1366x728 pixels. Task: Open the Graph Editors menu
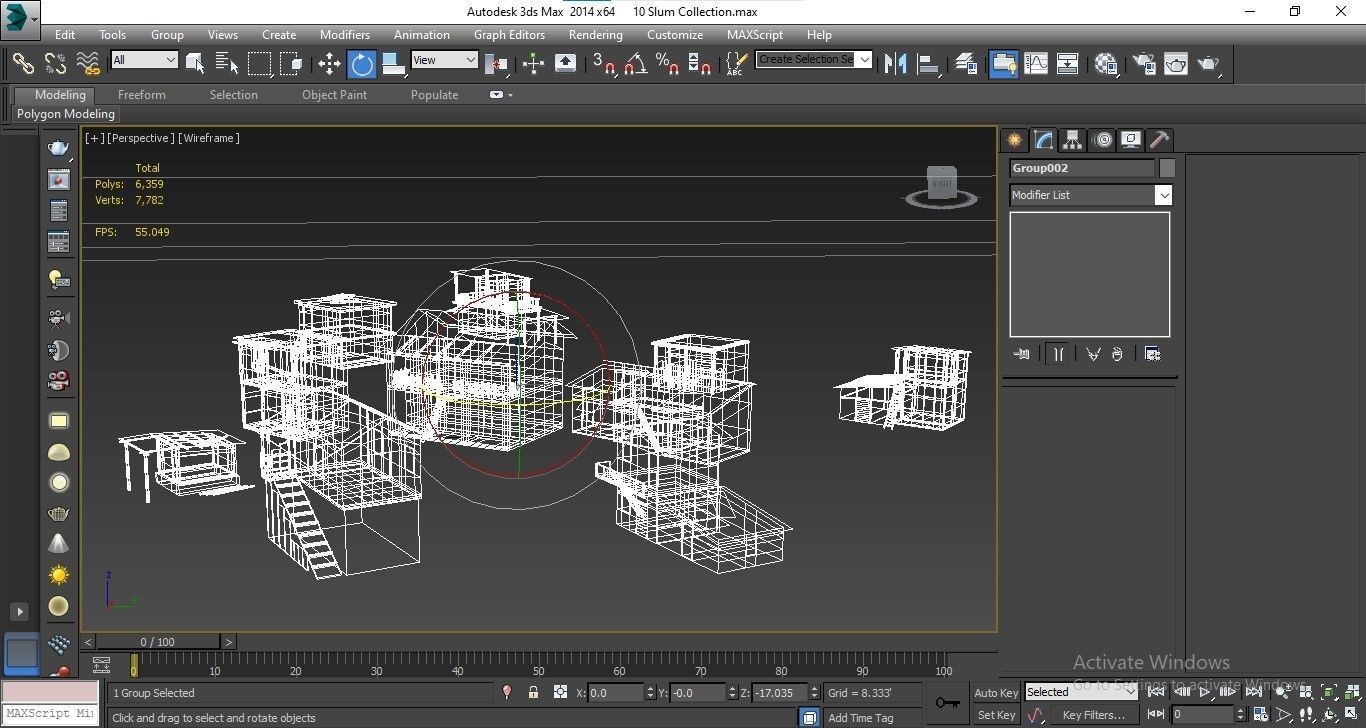click(x=509, y=34)
